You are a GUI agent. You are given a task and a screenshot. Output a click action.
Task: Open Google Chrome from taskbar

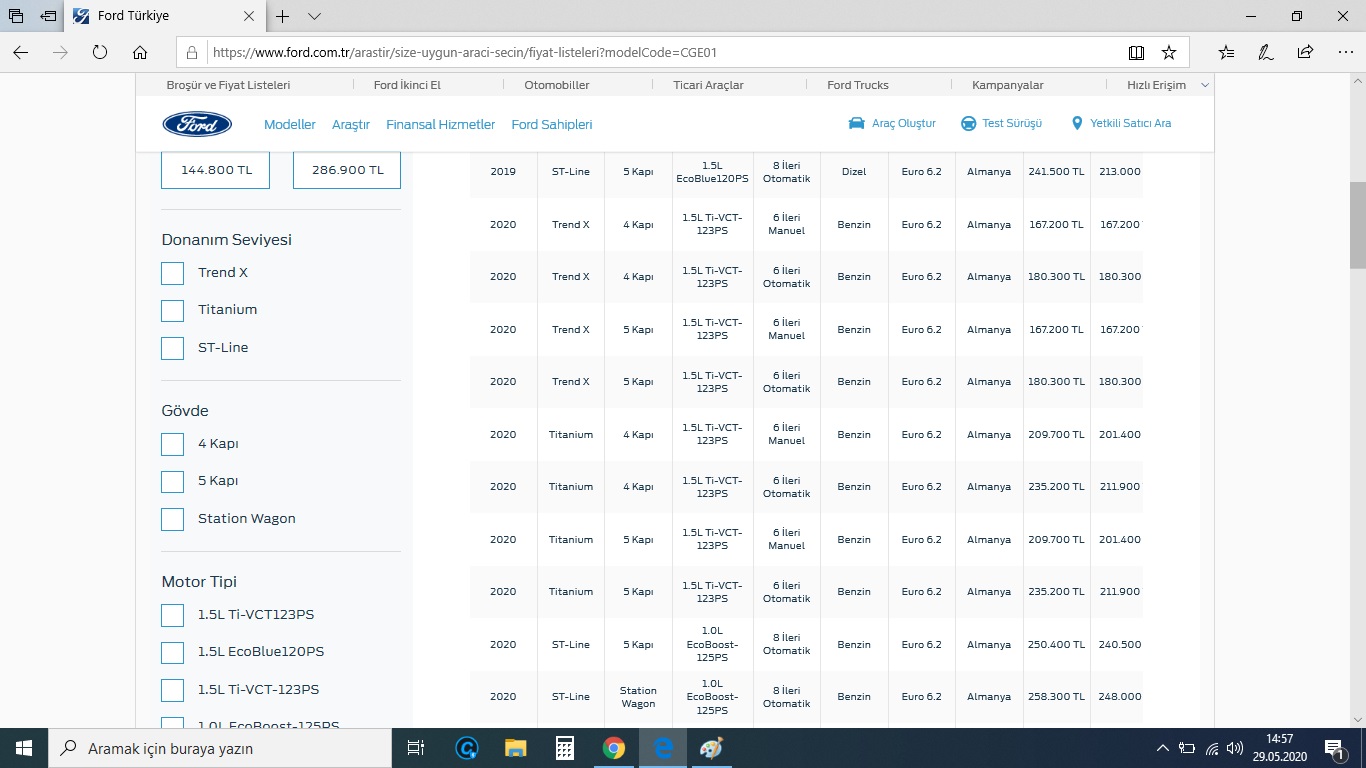coord(613,748)
